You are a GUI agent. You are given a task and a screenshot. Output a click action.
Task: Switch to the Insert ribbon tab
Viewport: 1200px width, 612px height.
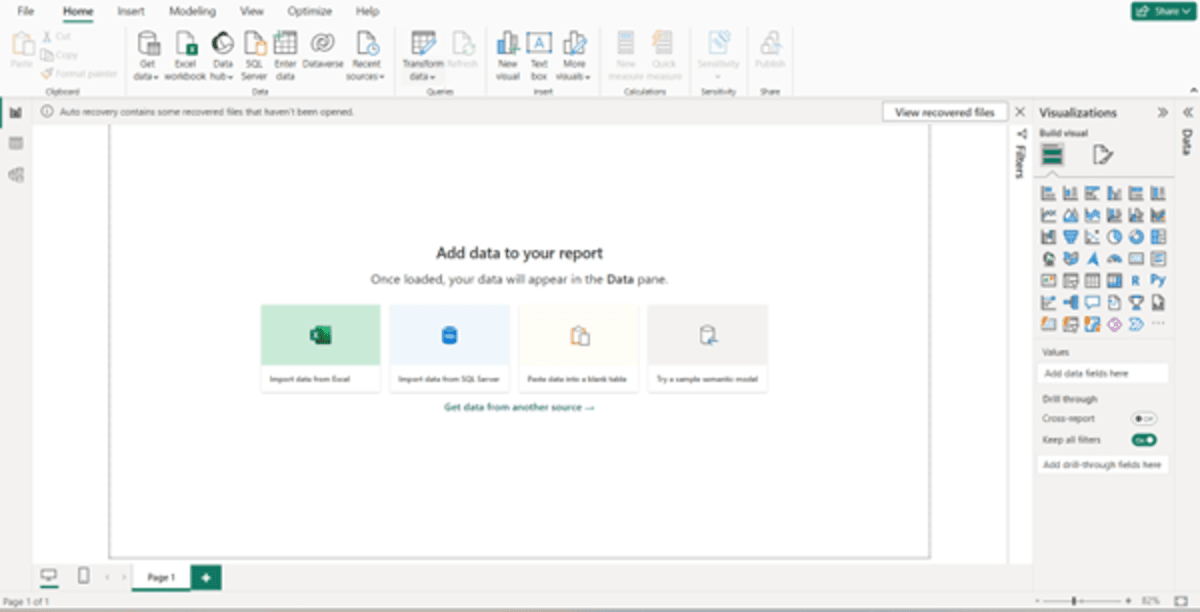coord(131,11)
